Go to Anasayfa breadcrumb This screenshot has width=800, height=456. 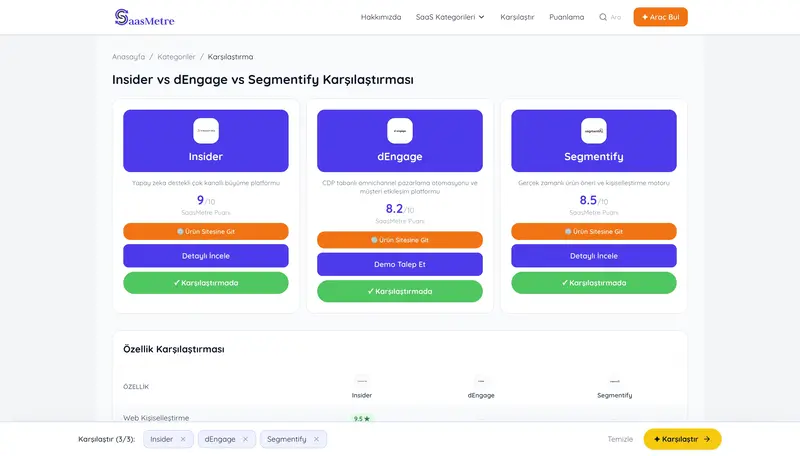pyautogui.click(x=129, y=57)
